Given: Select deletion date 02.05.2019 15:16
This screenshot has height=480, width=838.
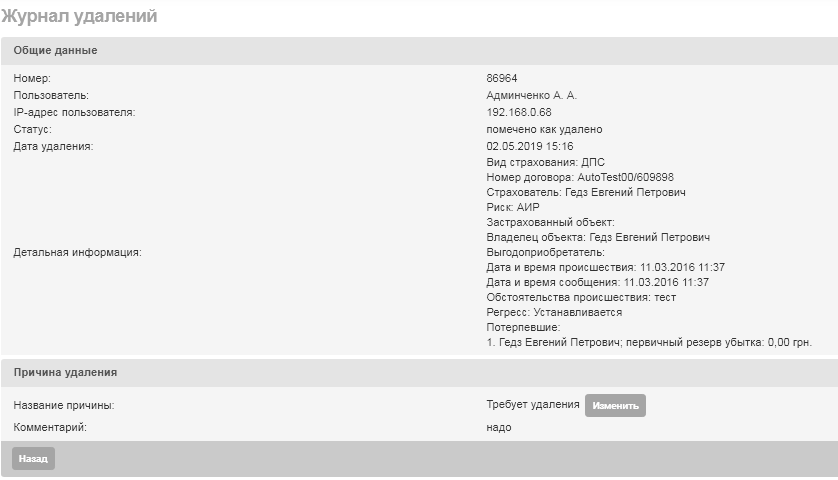Looking at the screenshot, I should click(x=530, y=146).
